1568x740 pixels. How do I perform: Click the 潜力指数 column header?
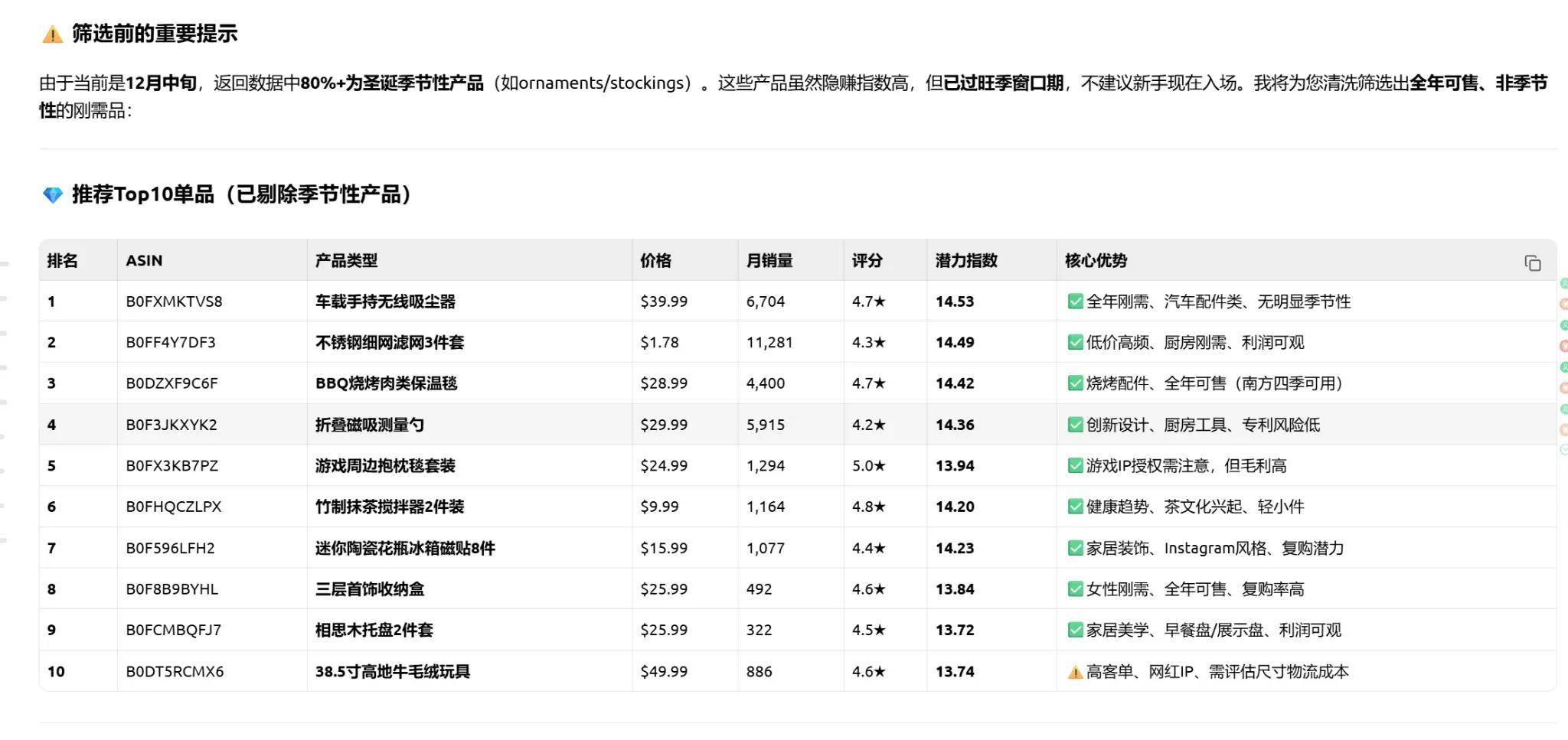965,260
